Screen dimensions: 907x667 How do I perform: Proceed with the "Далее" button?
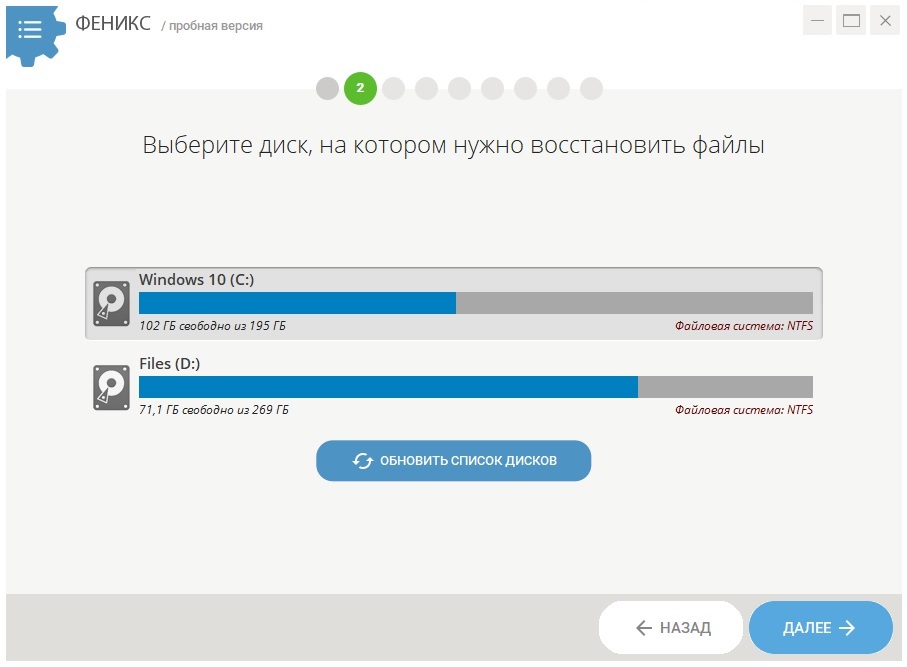click(820, 628)
